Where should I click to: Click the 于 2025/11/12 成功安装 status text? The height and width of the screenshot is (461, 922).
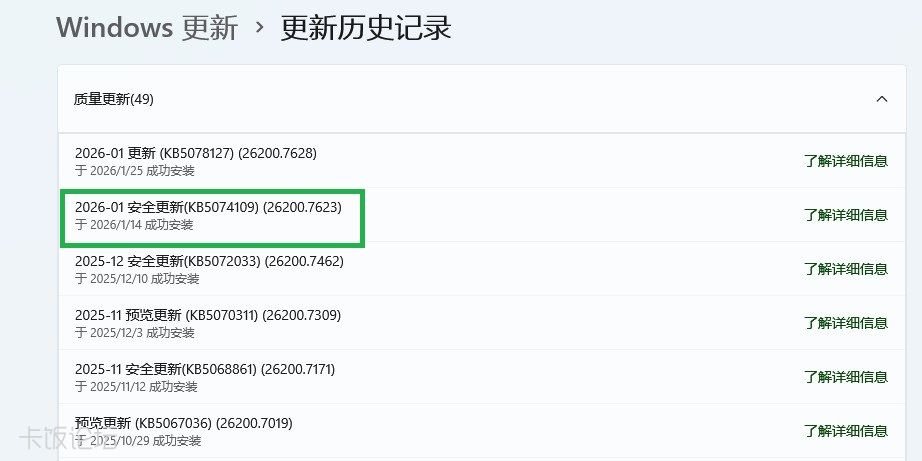(138, 387)
